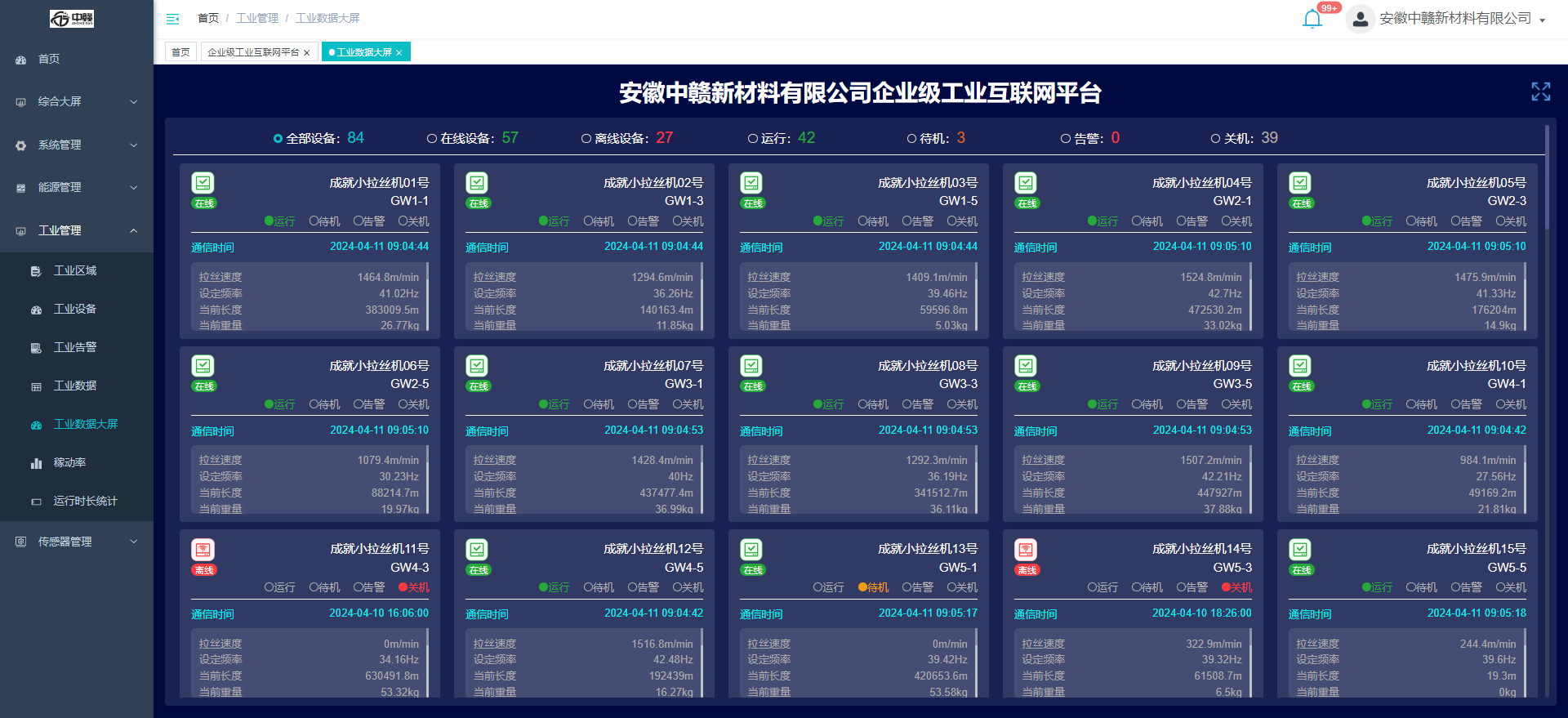1568x718 pixels.
Task: Click offline status icon of 成就小拉丝机11号
Action: tap(203, 550)
